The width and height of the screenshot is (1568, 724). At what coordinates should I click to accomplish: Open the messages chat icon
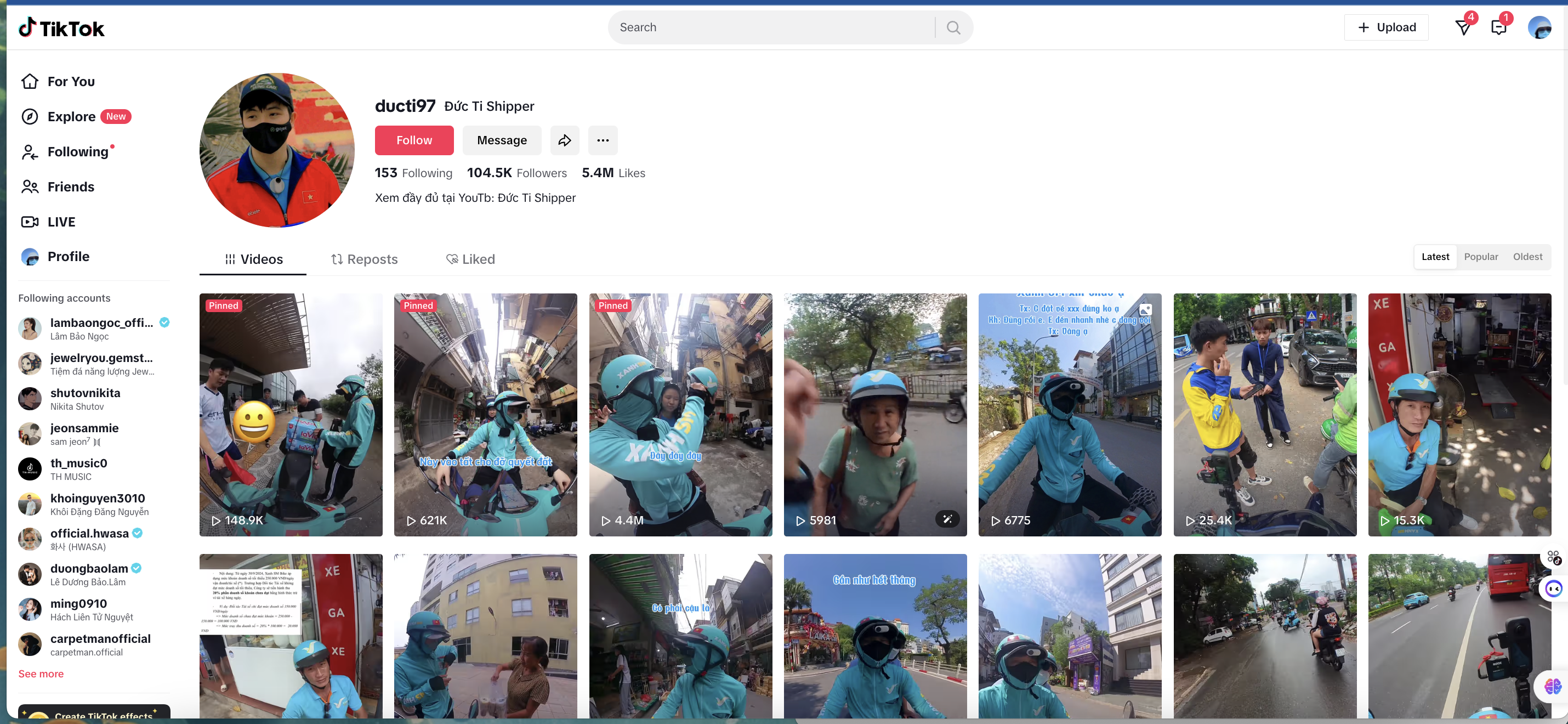pyautogui.click(x=1498, y=27)
